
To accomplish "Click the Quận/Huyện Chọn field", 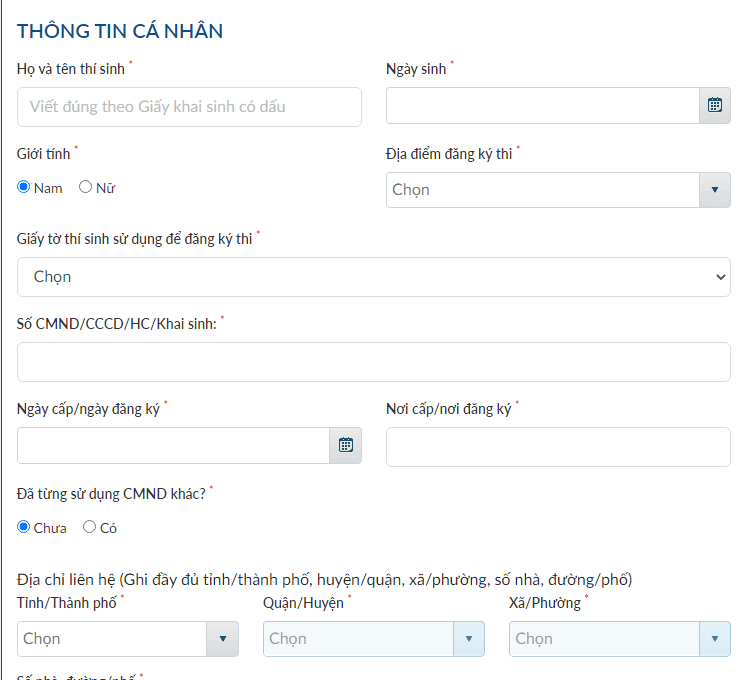I will (x=358, y=639).
